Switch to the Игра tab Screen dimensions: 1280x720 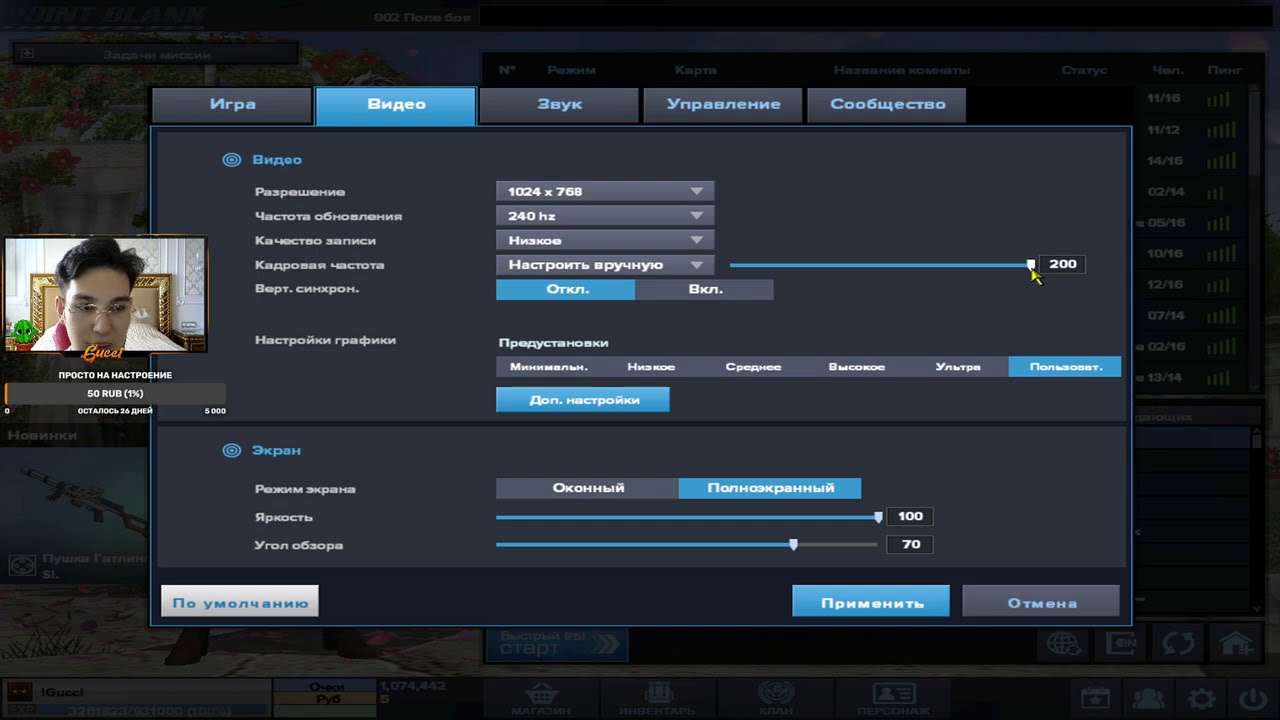click(232, 105)
